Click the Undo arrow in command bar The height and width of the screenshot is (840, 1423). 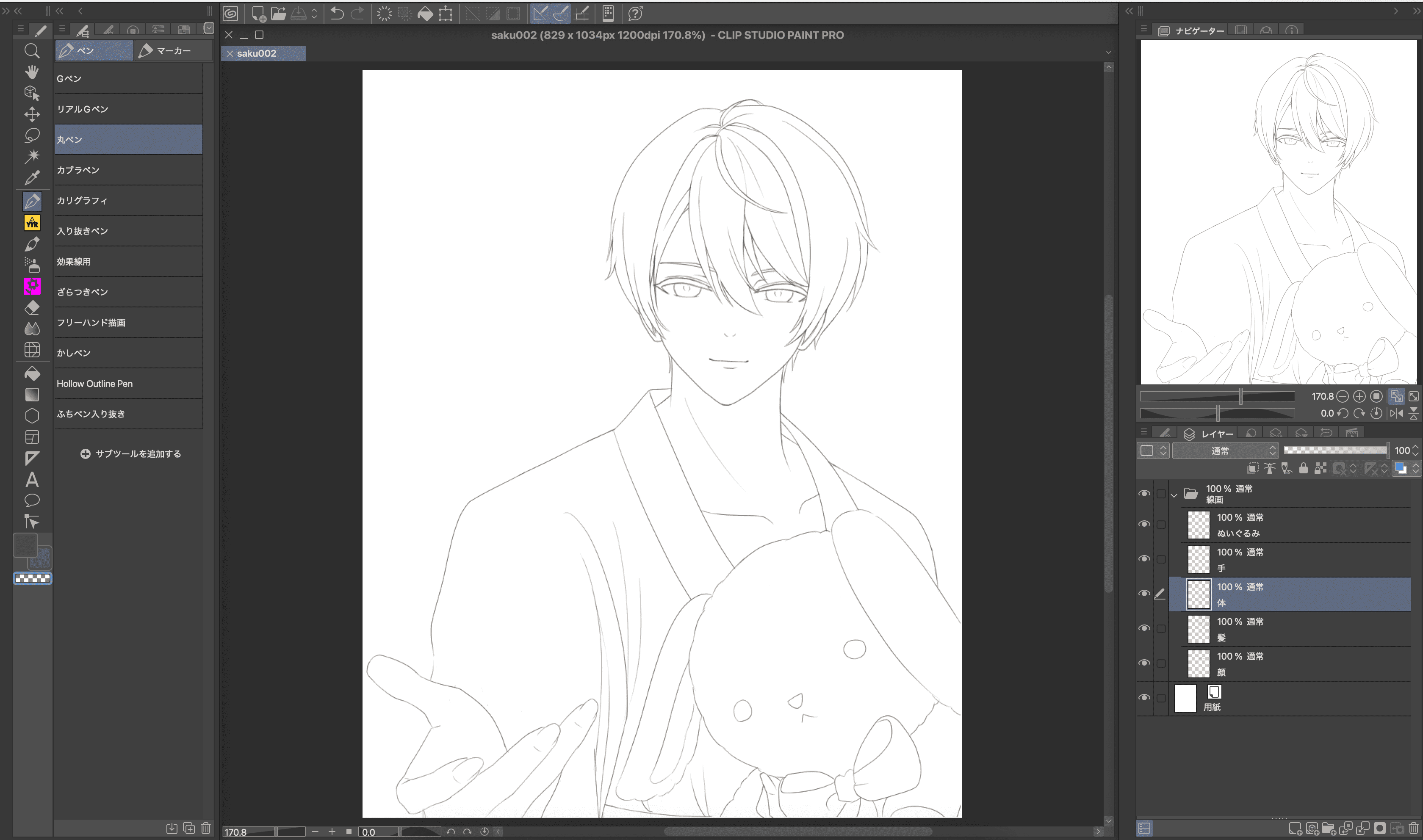[x=337, y=14]
